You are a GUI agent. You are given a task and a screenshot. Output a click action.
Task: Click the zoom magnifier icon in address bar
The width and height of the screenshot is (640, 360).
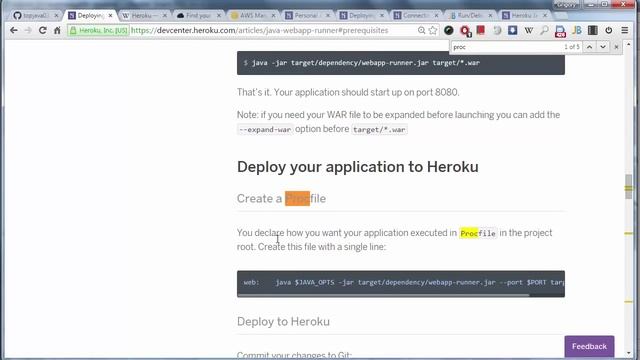point(421,30)
